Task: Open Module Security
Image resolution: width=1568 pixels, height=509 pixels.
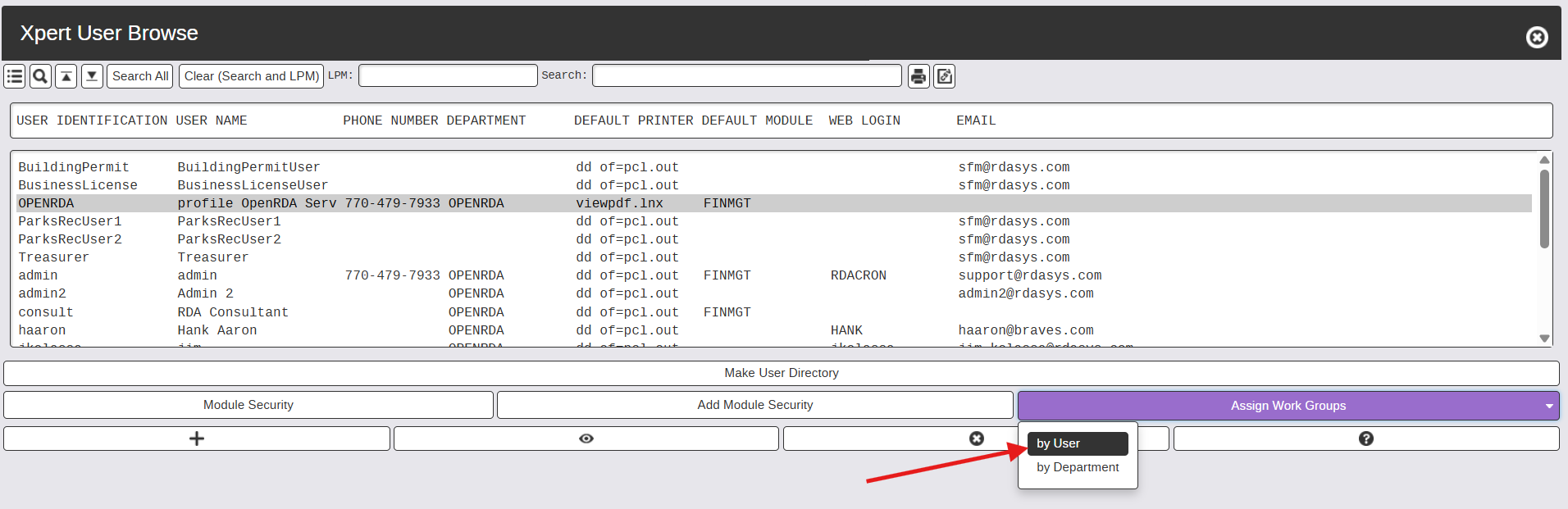Action: (248, 405)
